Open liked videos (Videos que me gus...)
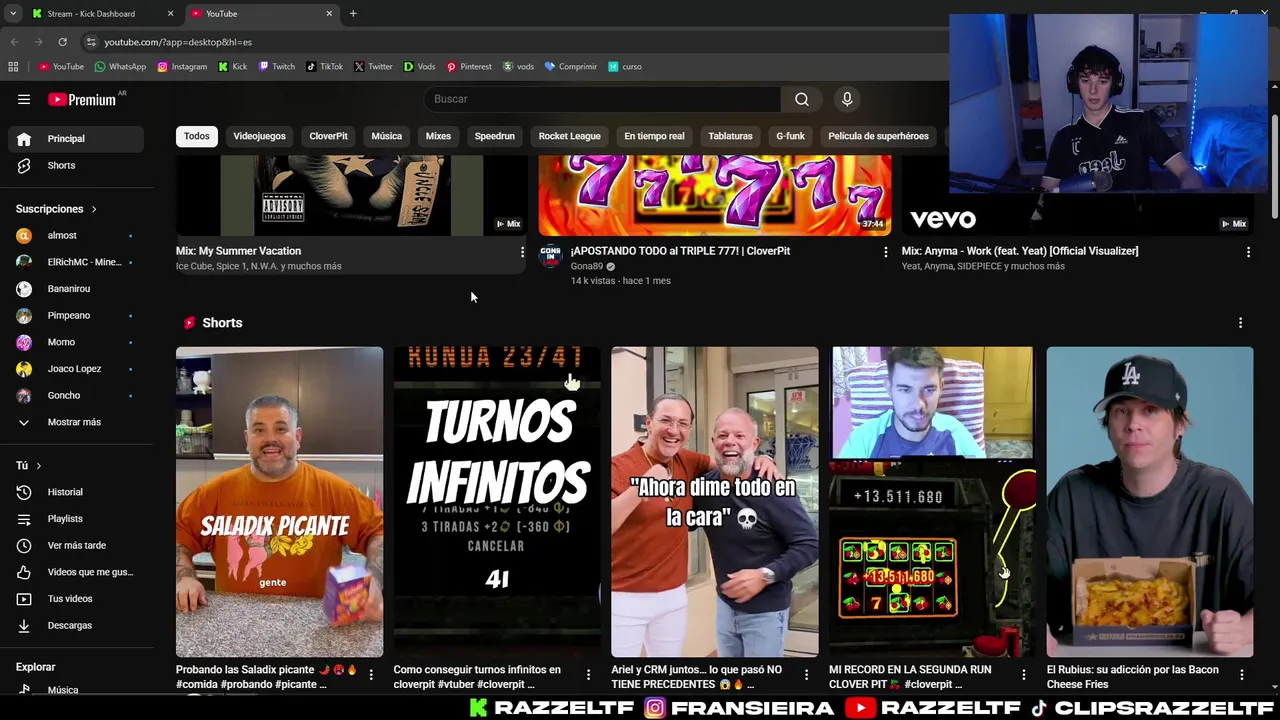 pyautogui.click(x=75, y=572)
